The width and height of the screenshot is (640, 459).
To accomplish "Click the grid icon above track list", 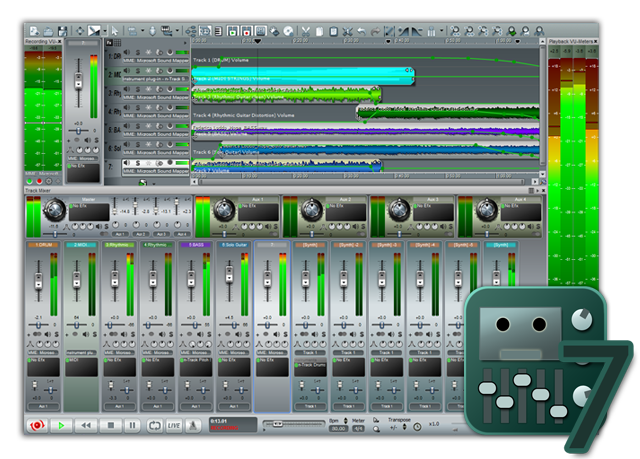I will 117,42.
